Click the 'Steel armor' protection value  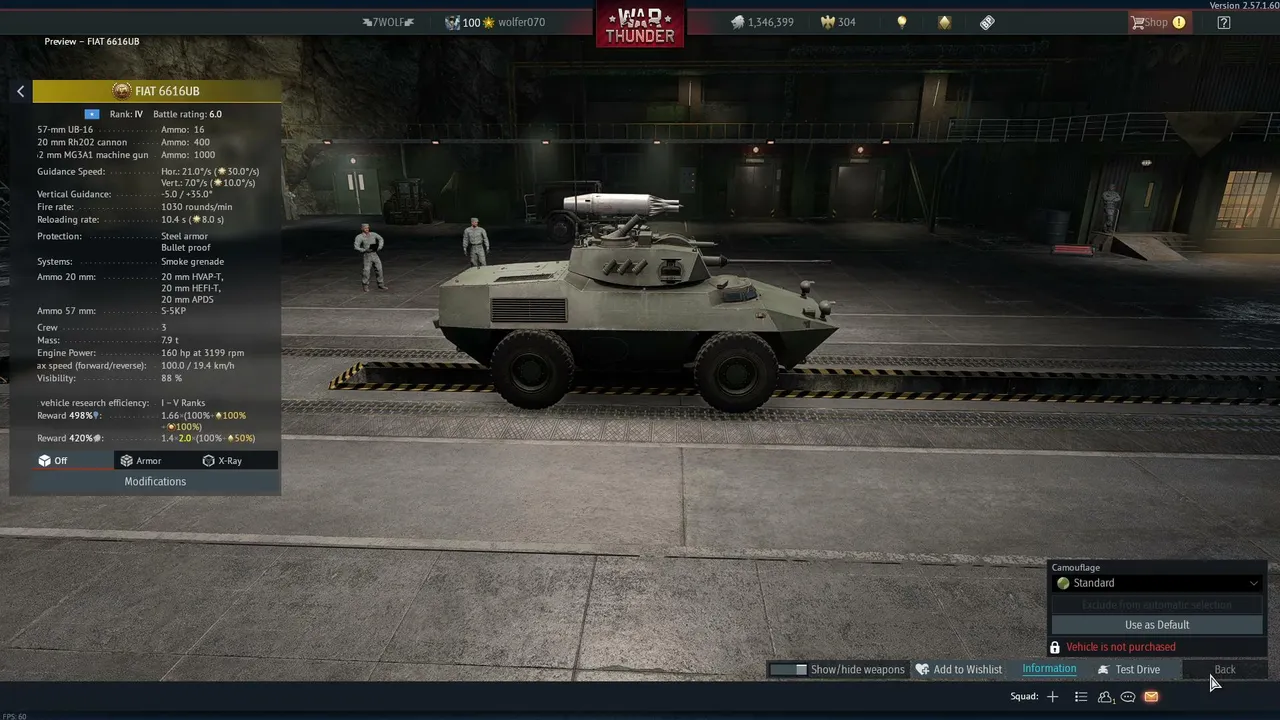point(185,237)
